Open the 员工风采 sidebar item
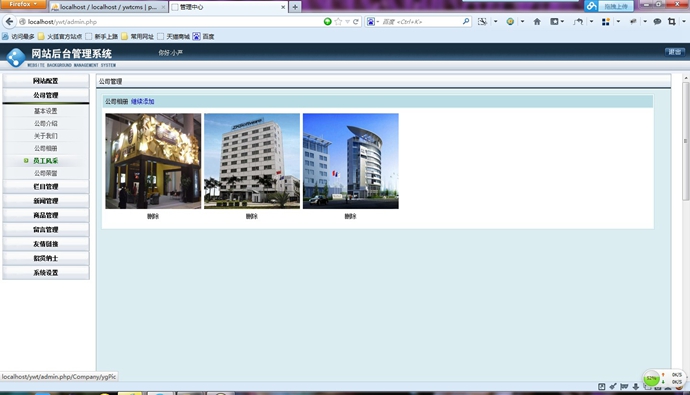This screenshot has width=690, height=395. (x=46, y=161)
